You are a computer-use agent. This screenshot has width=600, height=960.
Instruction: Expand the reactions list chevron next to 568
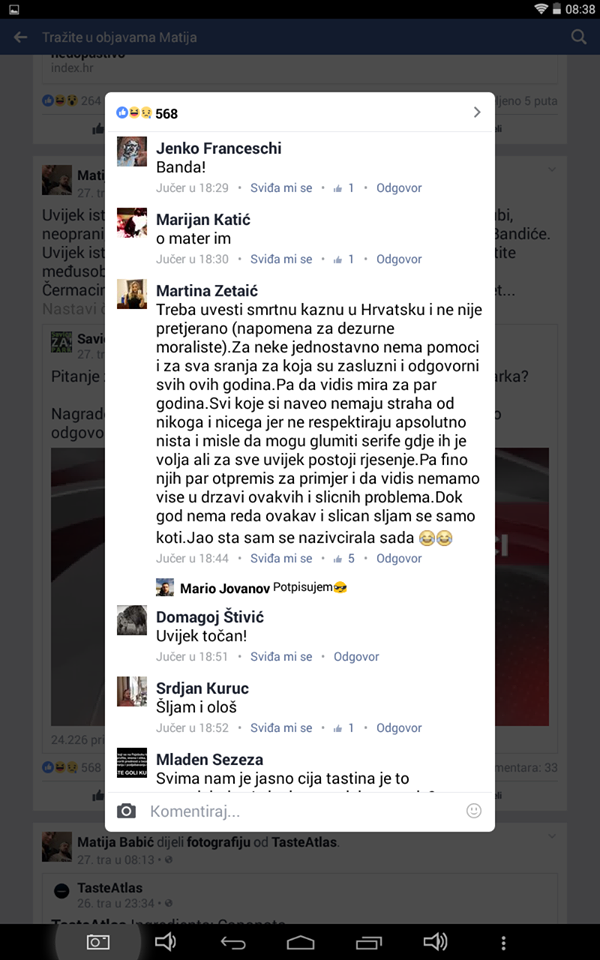coord(477,113)
